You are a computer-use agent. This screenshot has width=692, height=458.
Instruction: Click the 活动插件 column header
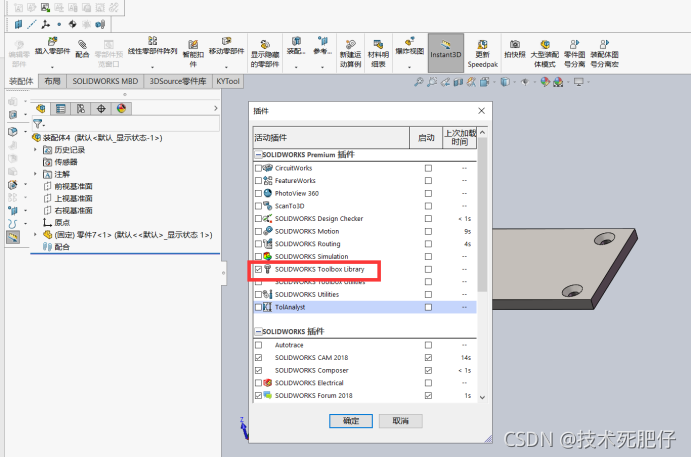point(331,138)
